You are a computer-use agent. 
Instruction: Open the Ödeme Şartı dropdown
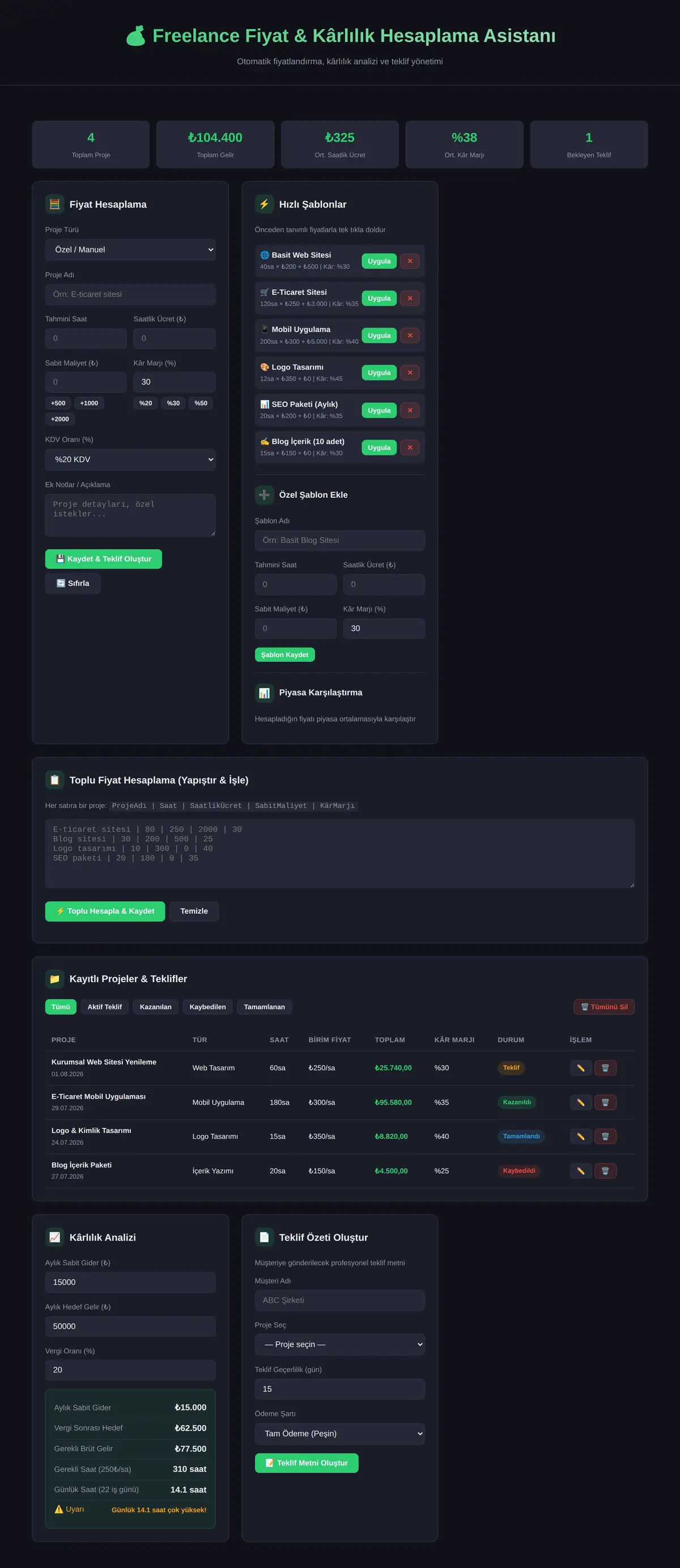click(339, 1434)
